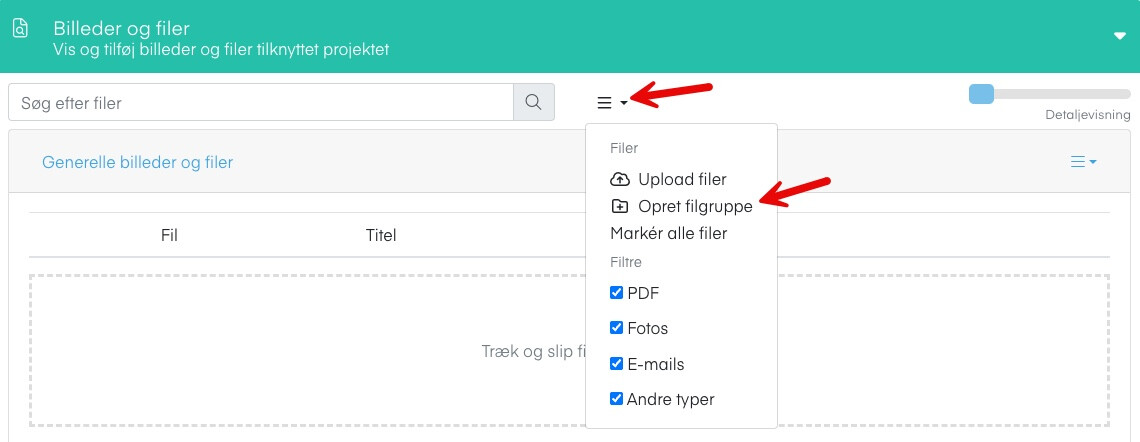The width and height of the screenshot is (1140, 442).
Task: Click the Detaljevisning view slider handle
Action: (982, 95)
